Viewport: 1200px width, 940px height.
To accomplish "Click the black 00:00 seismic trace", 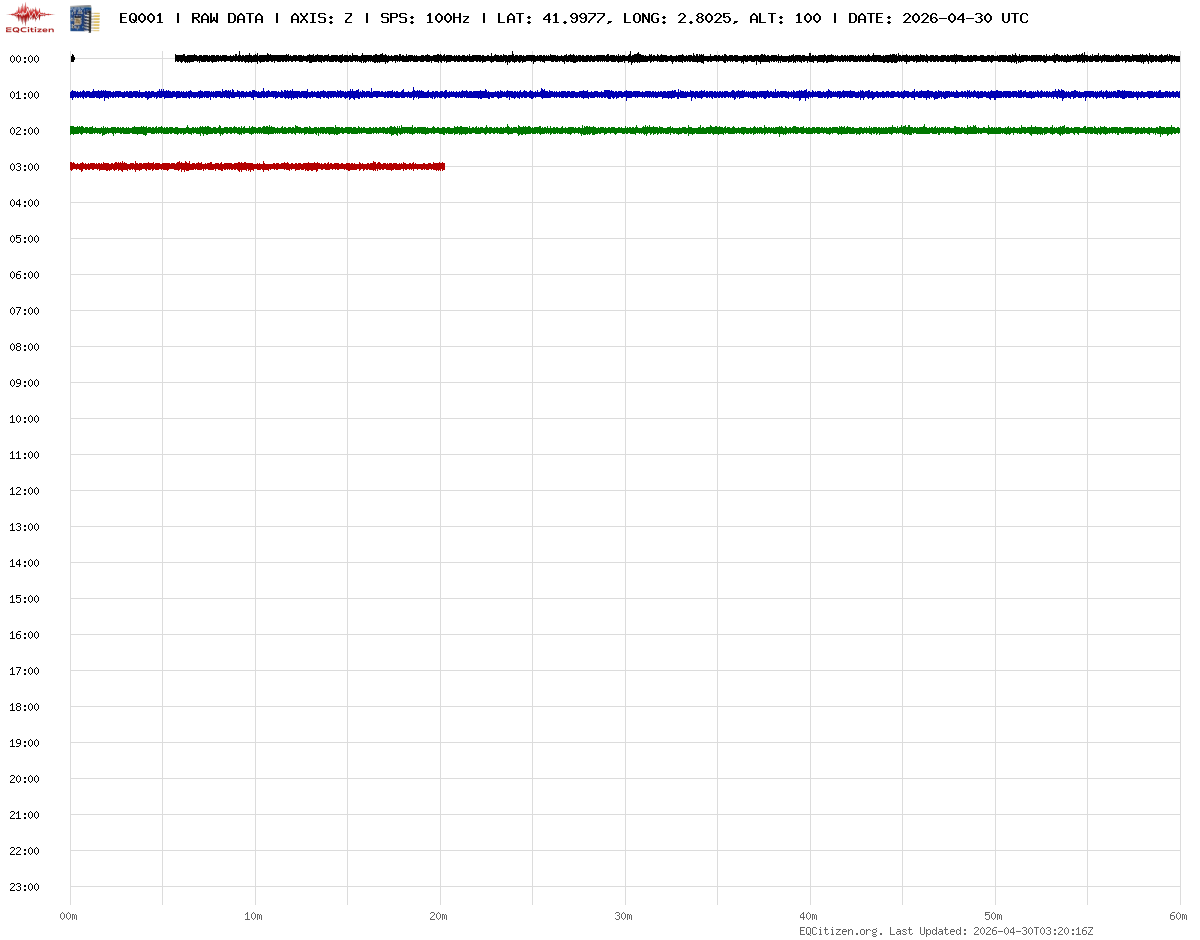I will point(676,59).
